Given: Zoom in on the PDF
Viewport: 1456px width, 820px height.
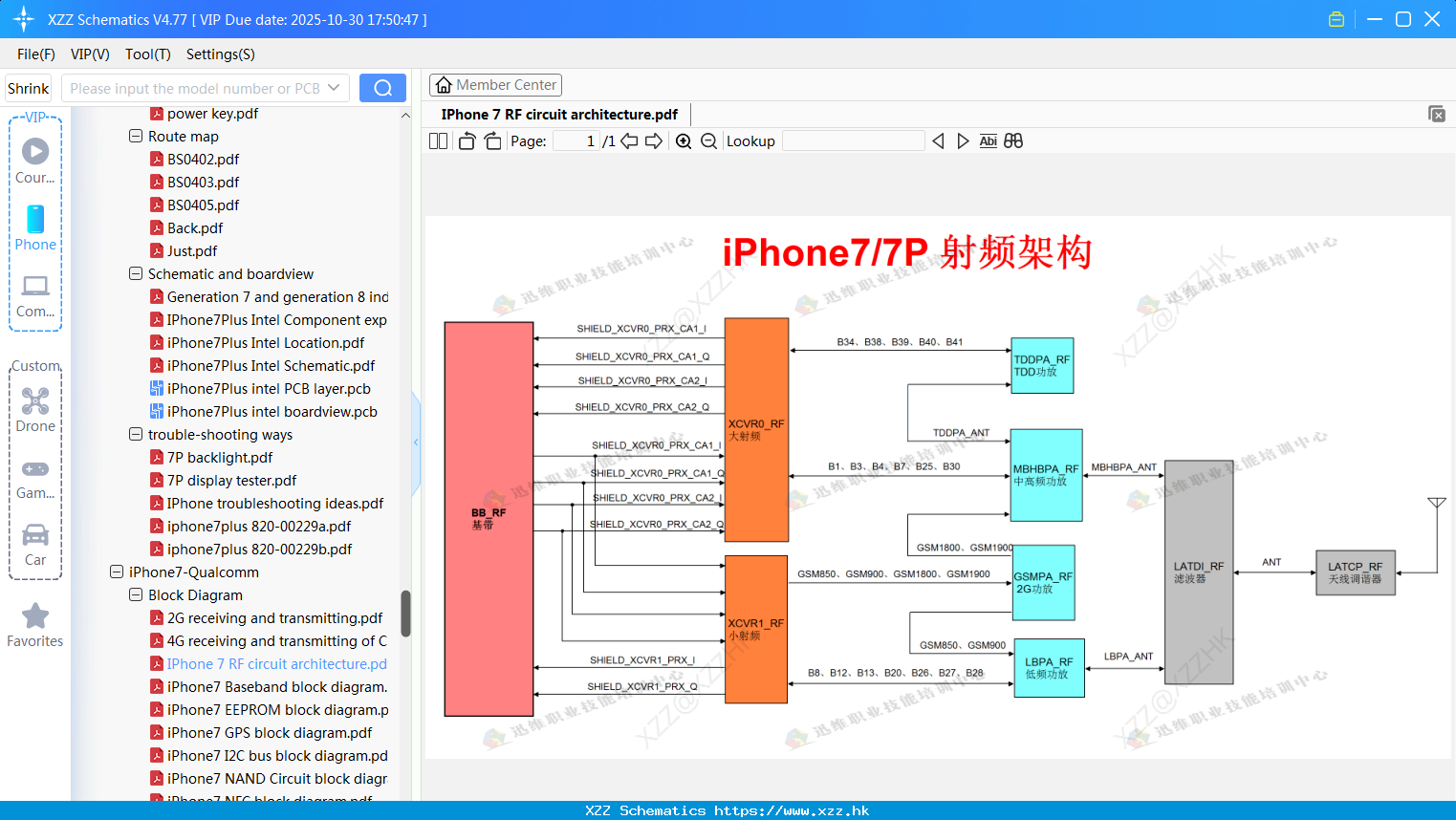Looking at the screenshot, I should (684, 141).
